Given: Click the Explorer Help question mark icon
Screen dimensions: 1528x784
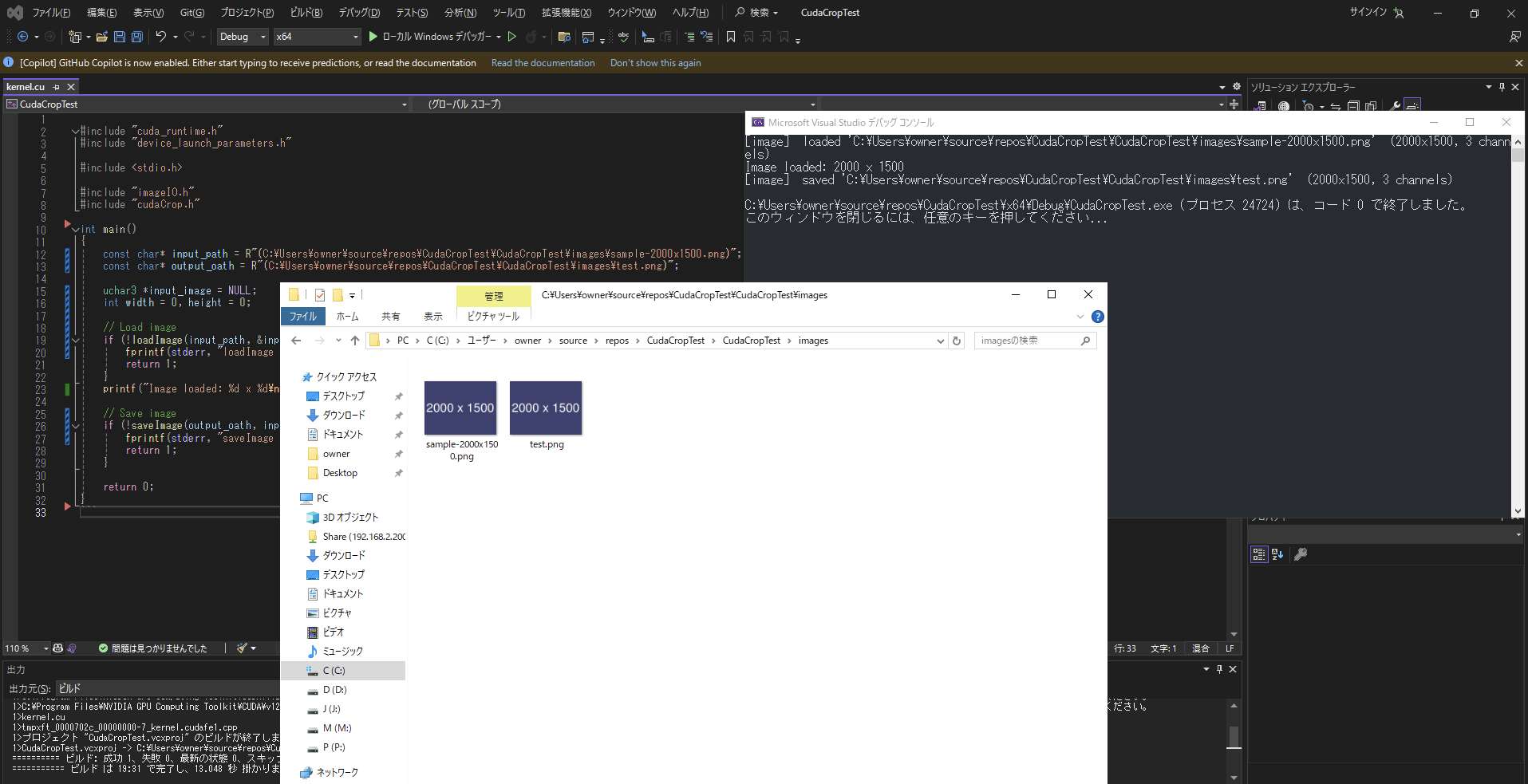Looking at the screenshot, I should click(x=1098, y=317).
